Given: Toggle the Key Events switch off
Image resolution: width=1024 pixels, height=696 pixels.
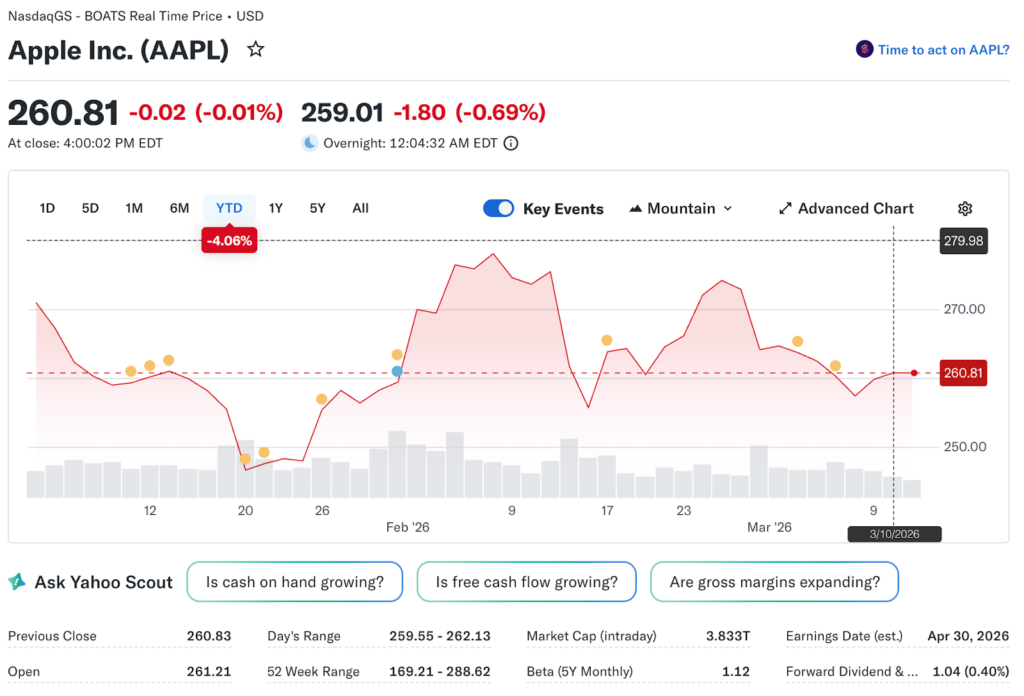Looking at the screenshot, I should [x=498, y=208].
